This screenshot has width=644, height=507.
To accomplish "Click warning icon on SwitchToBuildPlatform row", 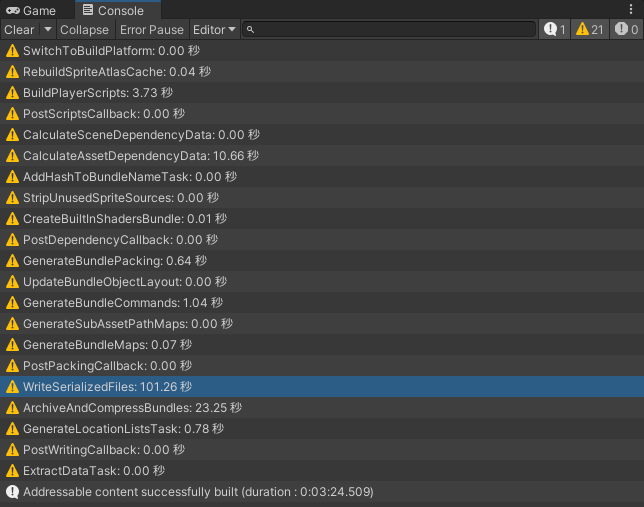I will point(12,51).
